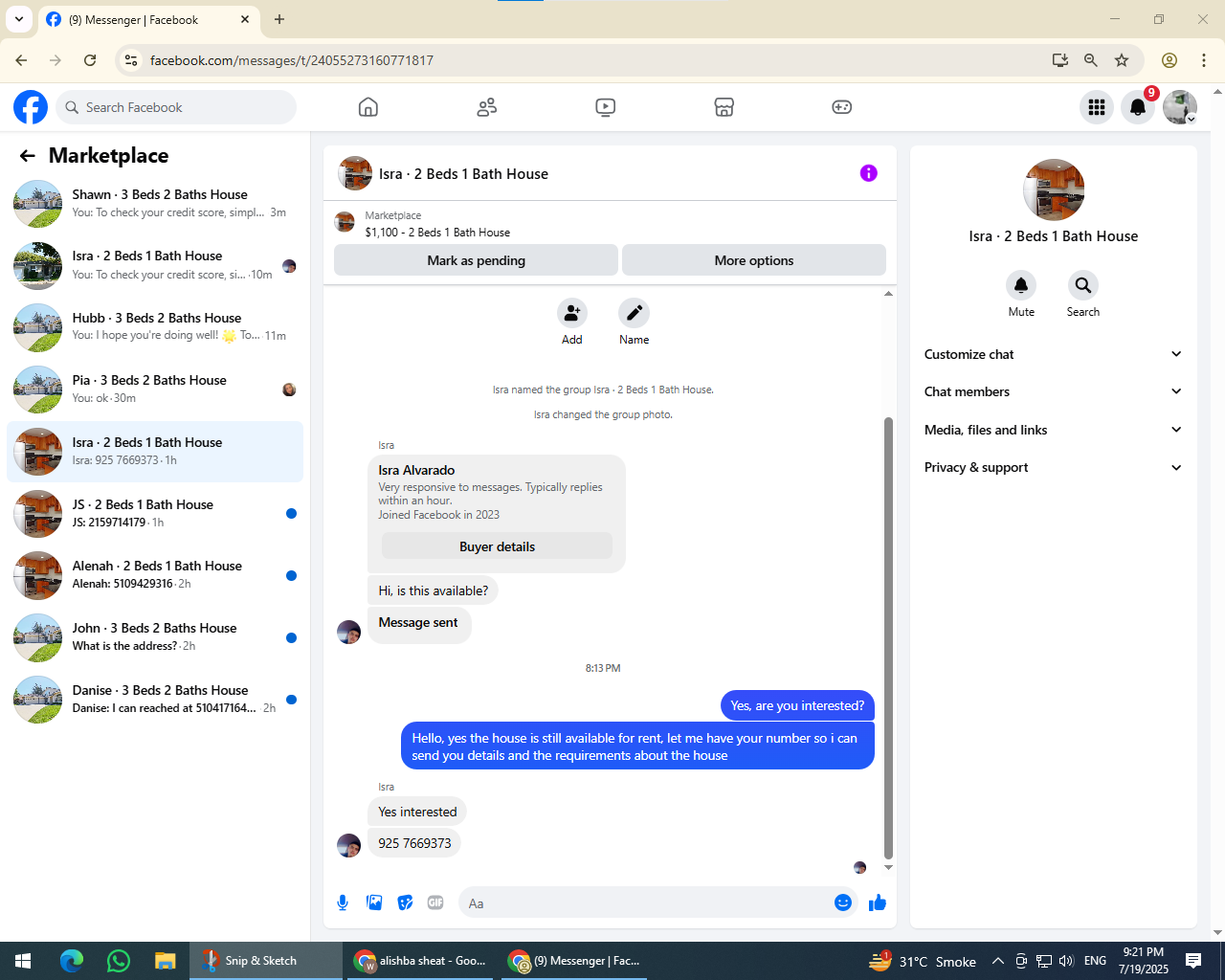1225x980 pixels.
Task: Click the "Hi, is this available?" message
Action: coord(433,590)
